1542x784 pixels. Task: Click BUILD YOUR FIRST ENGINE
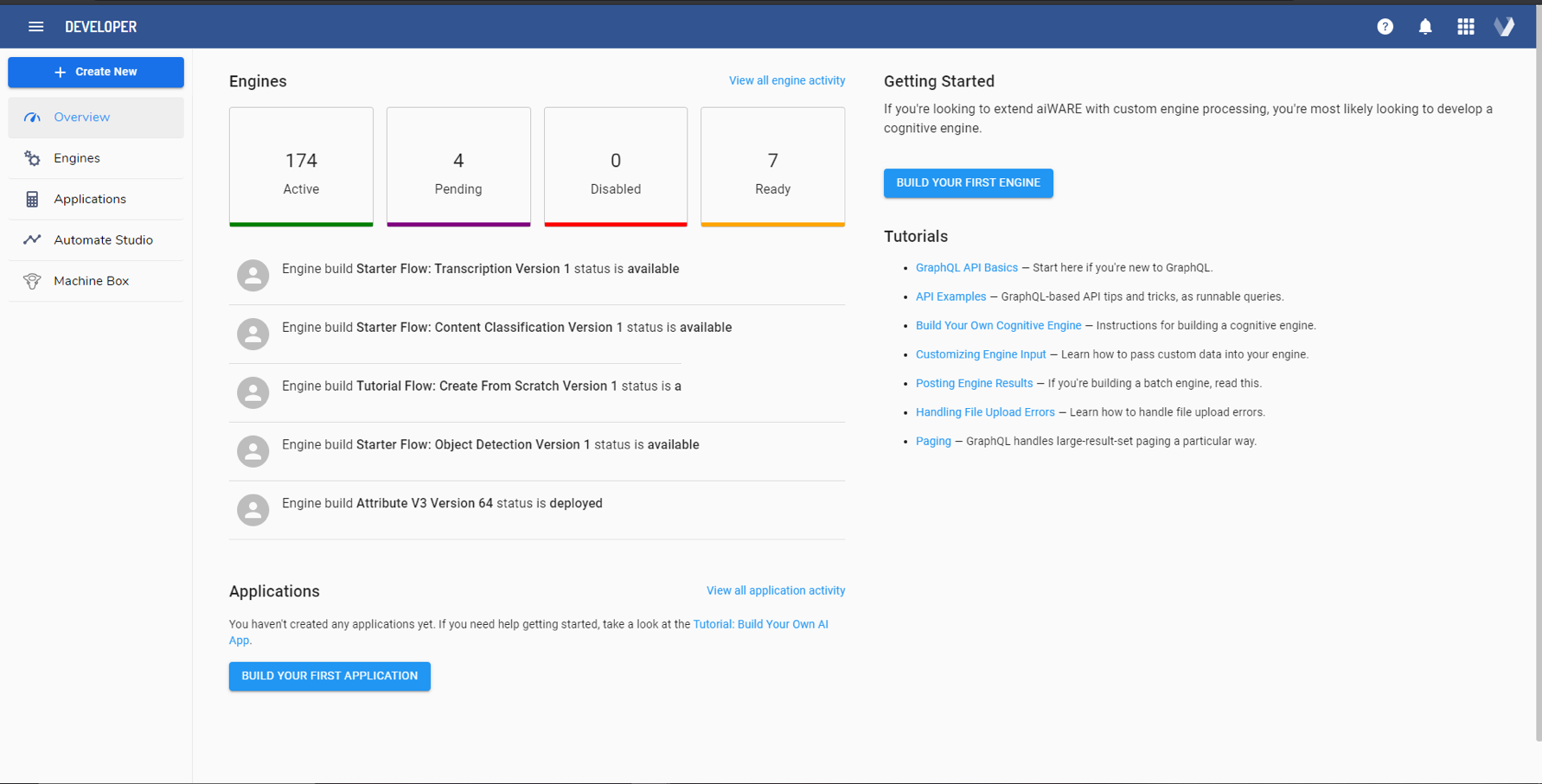coord(968,182)
